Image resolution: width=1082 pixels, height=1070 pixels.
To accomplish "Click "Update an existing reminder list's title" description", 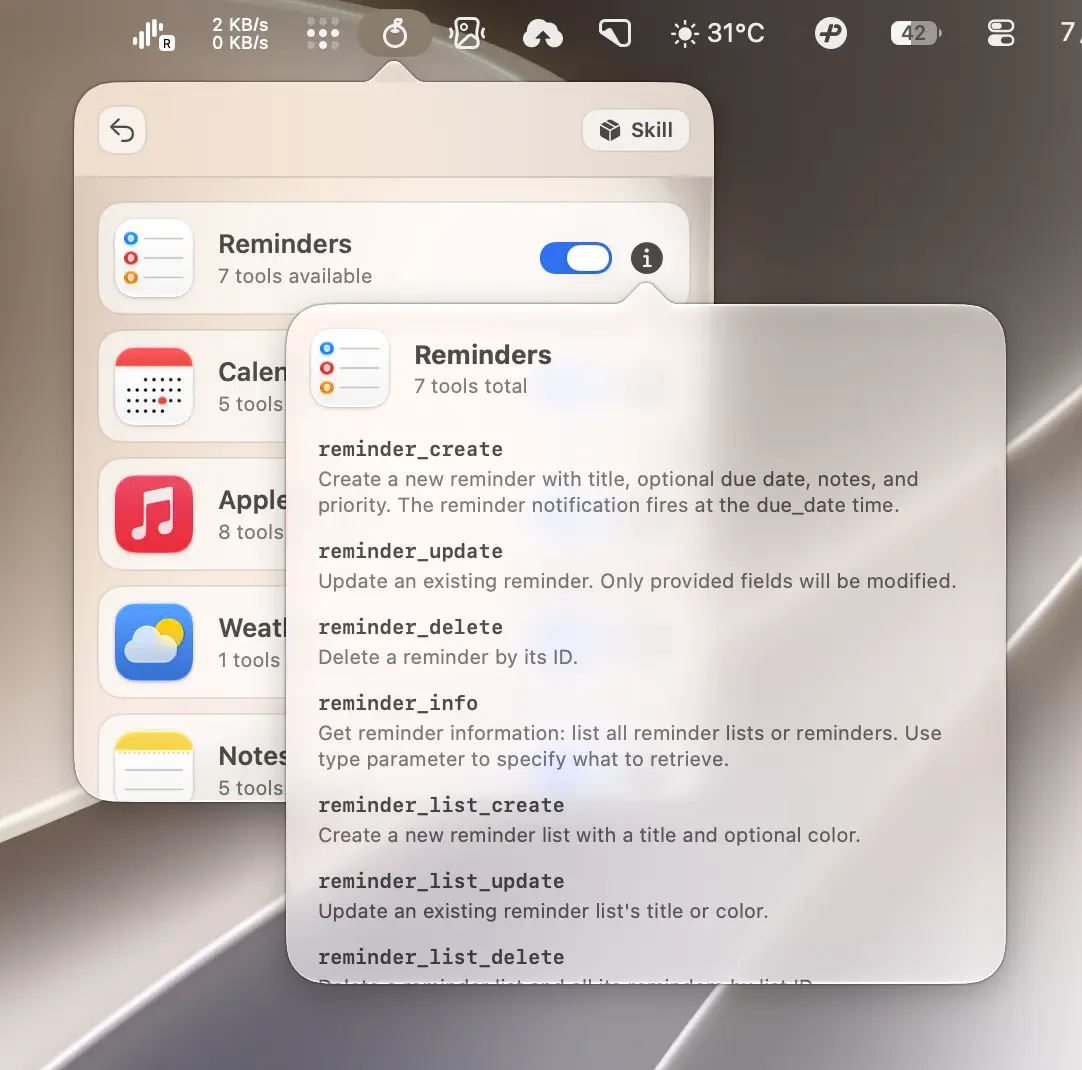I will 543,911.
